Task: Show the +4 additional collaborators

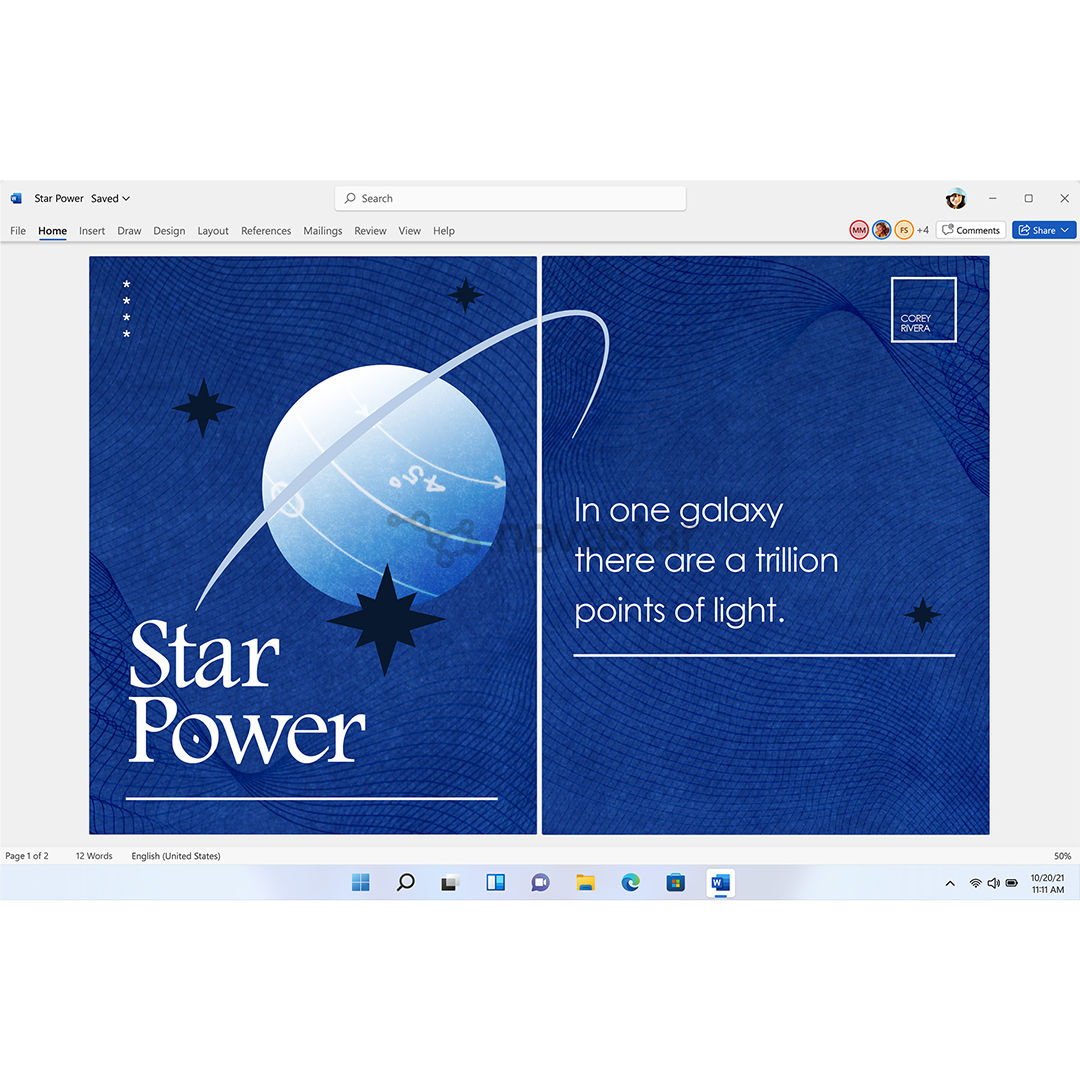Action: coord(923,230)
